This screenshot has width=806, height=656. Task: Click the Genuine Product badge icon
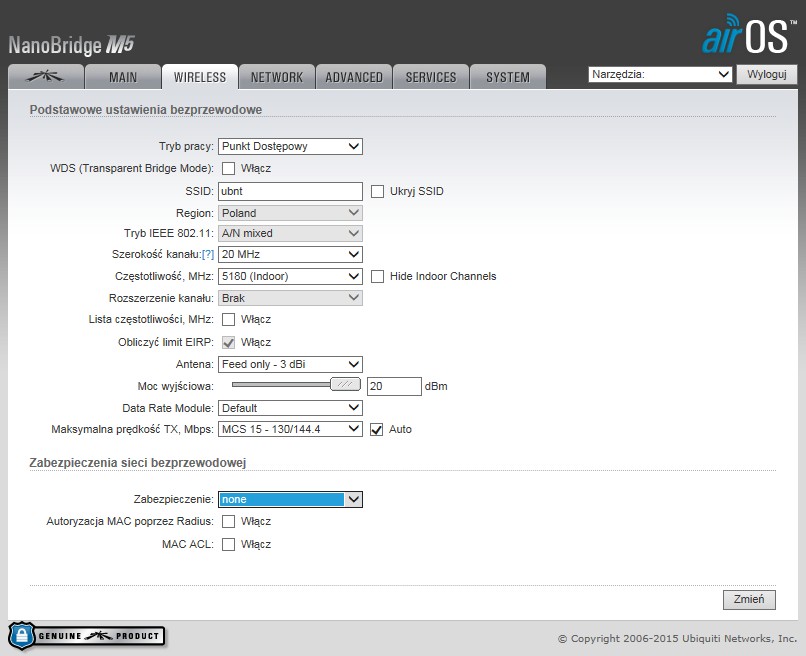point(86,636)
